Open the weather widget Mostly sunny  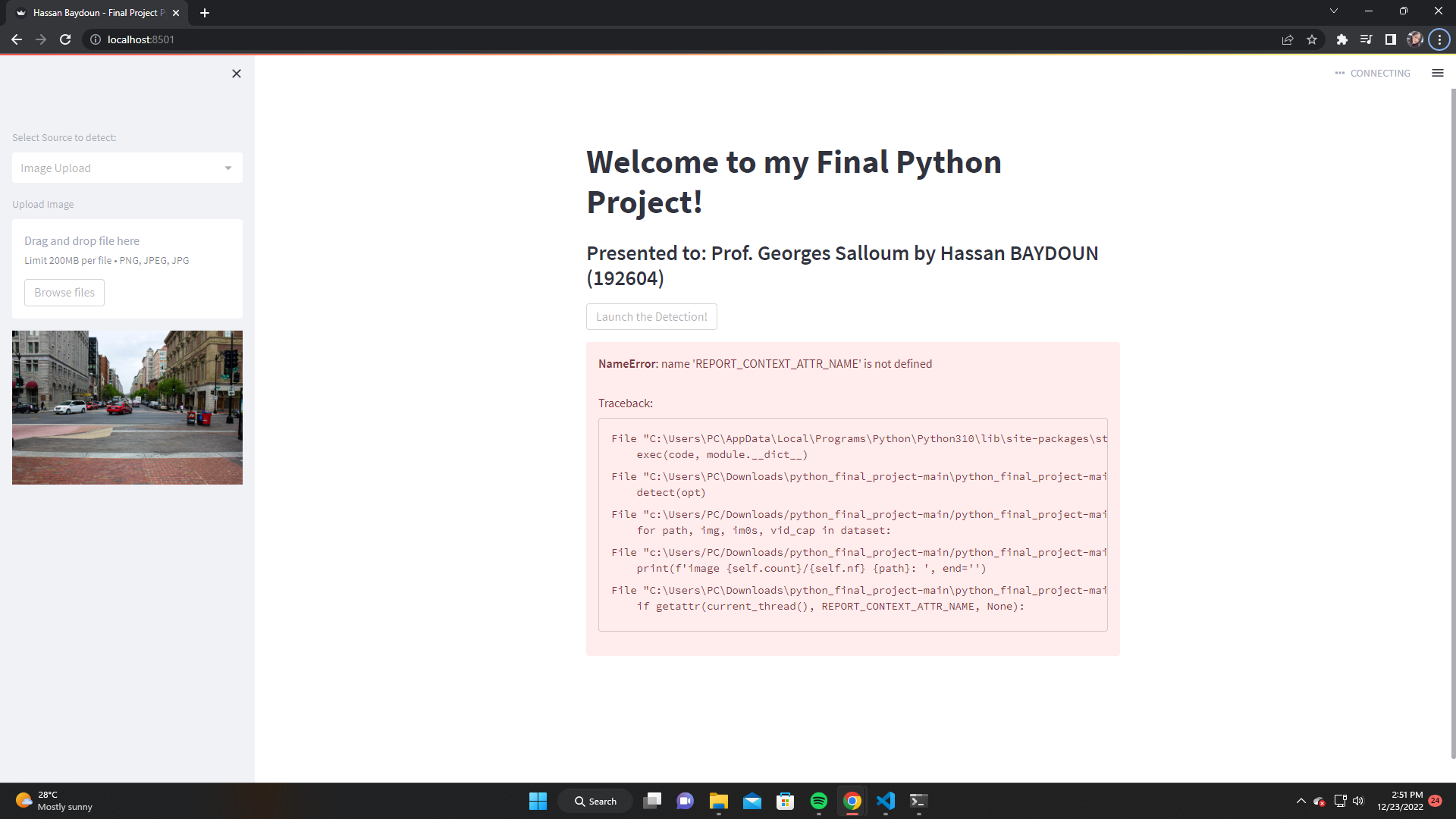(54, 801)
